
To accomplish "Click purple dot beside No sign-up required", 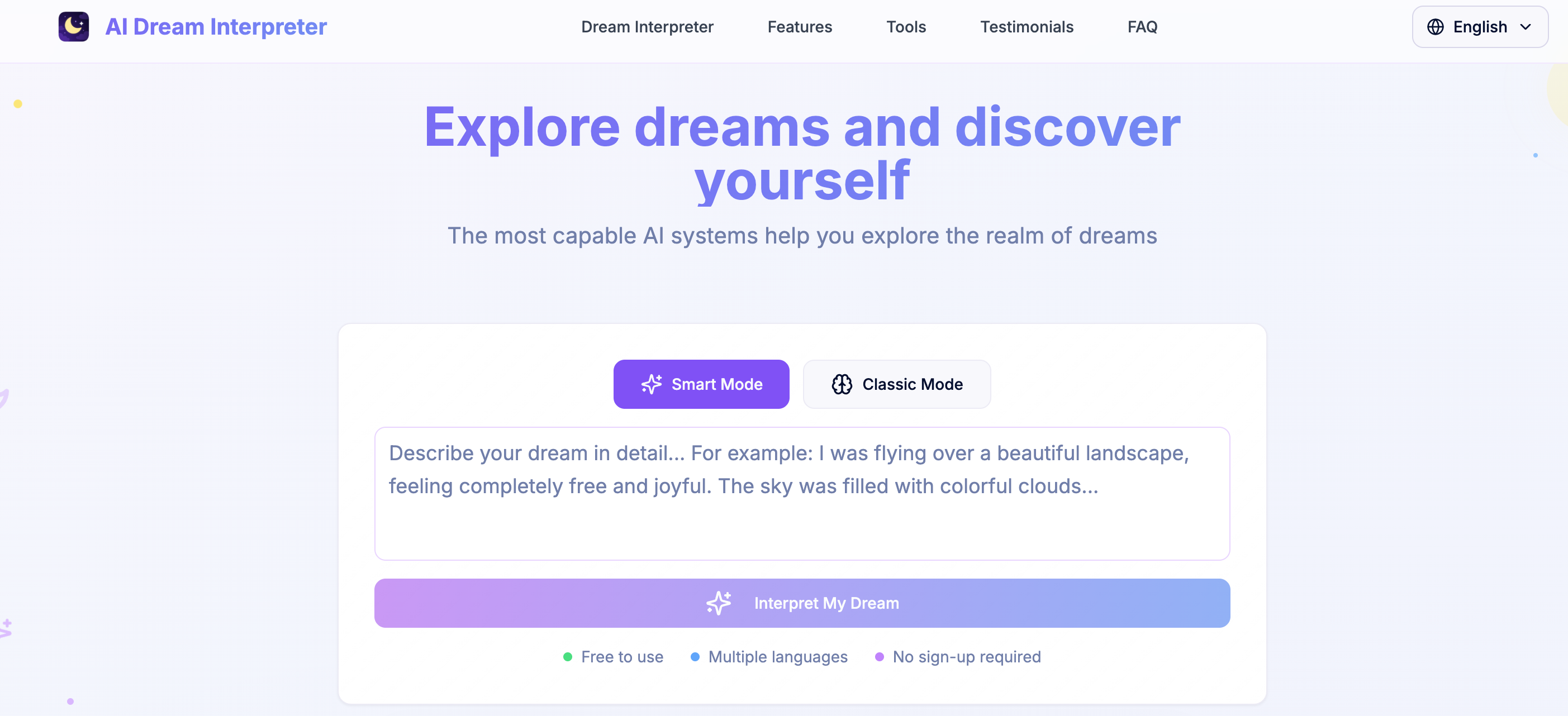I will pos(879,656).
